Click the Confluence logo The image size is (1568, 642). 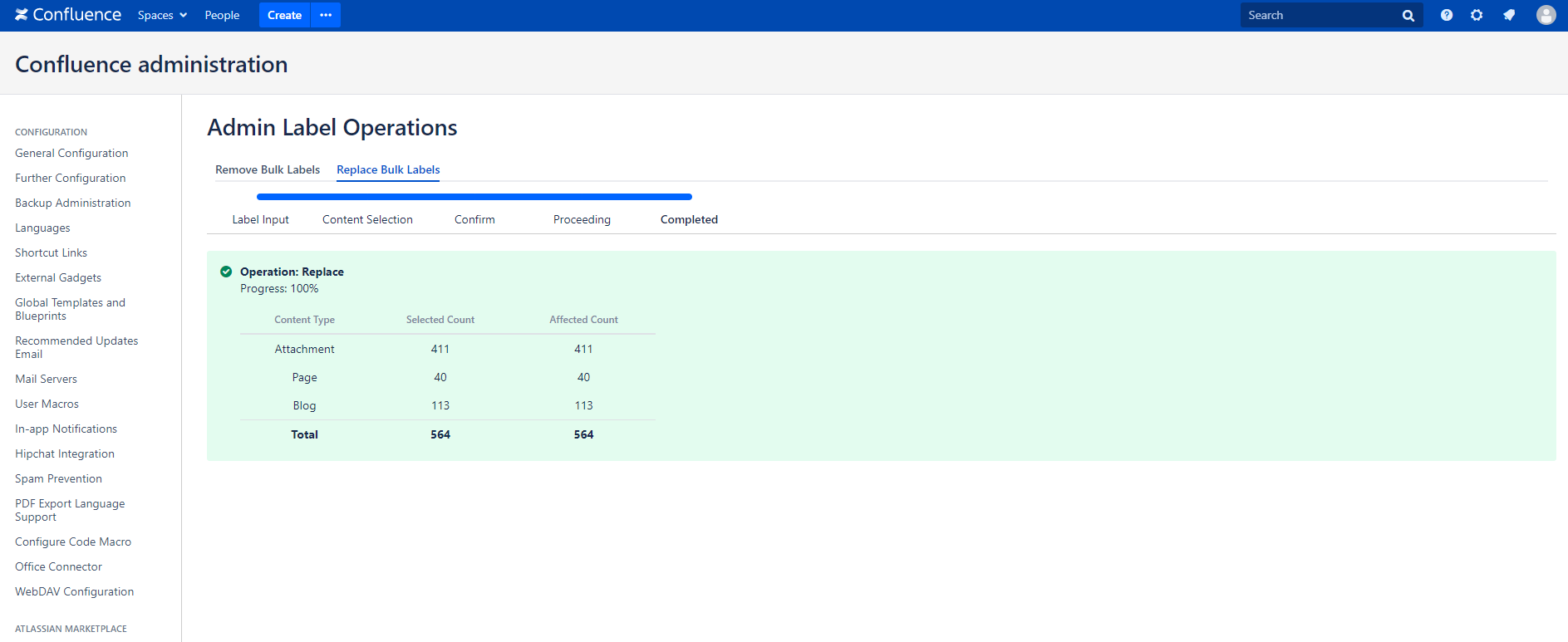[x=68, y=15]
